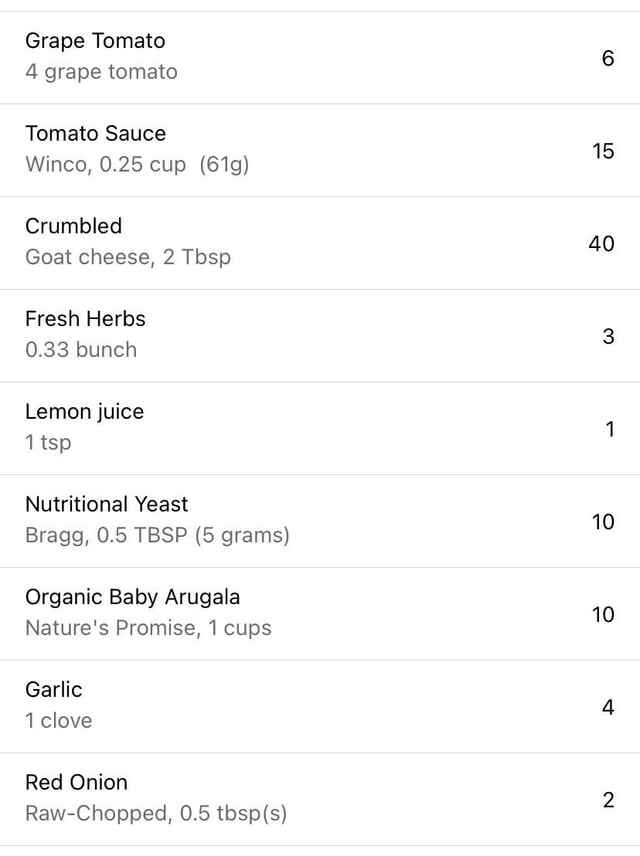The height and width of the screenshot is (856, 640).
Task: Click the 3 calorie value for Fresh Herbs
Action: coord(608,336)
